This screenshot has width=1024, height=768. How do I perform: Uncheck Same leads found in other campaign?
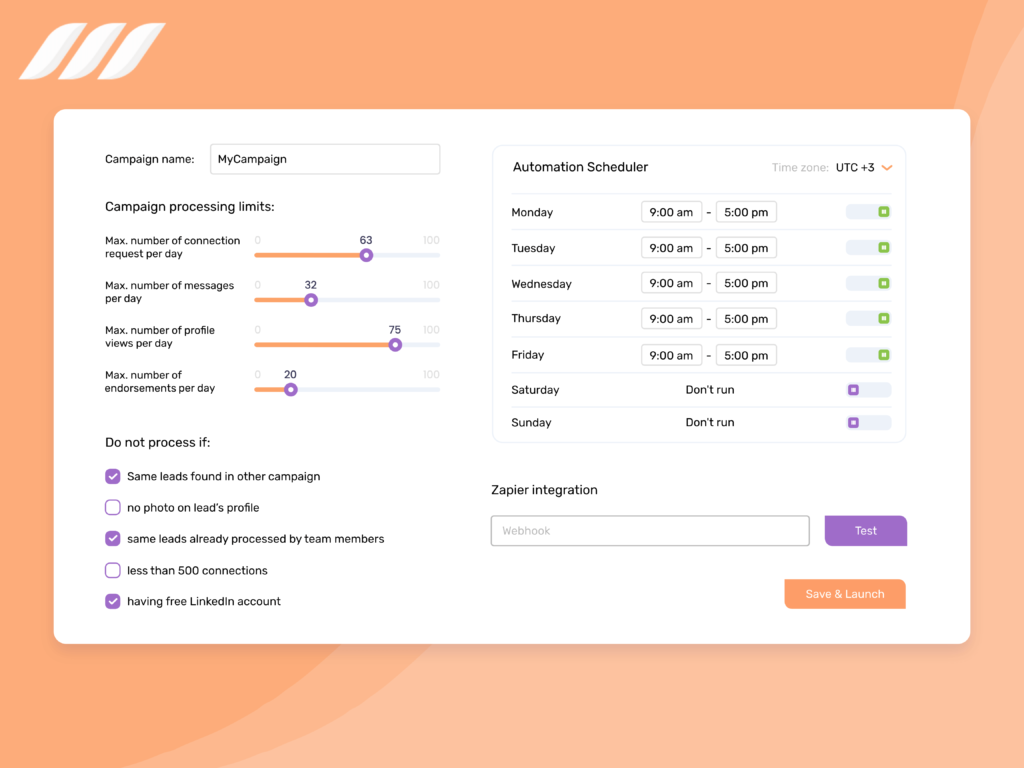112,476
